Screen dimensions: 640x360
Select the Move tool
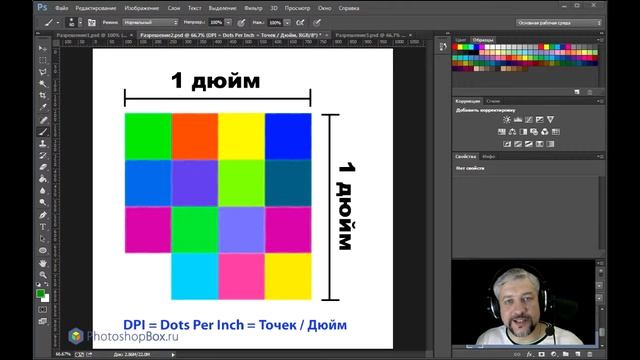(42, 49)
